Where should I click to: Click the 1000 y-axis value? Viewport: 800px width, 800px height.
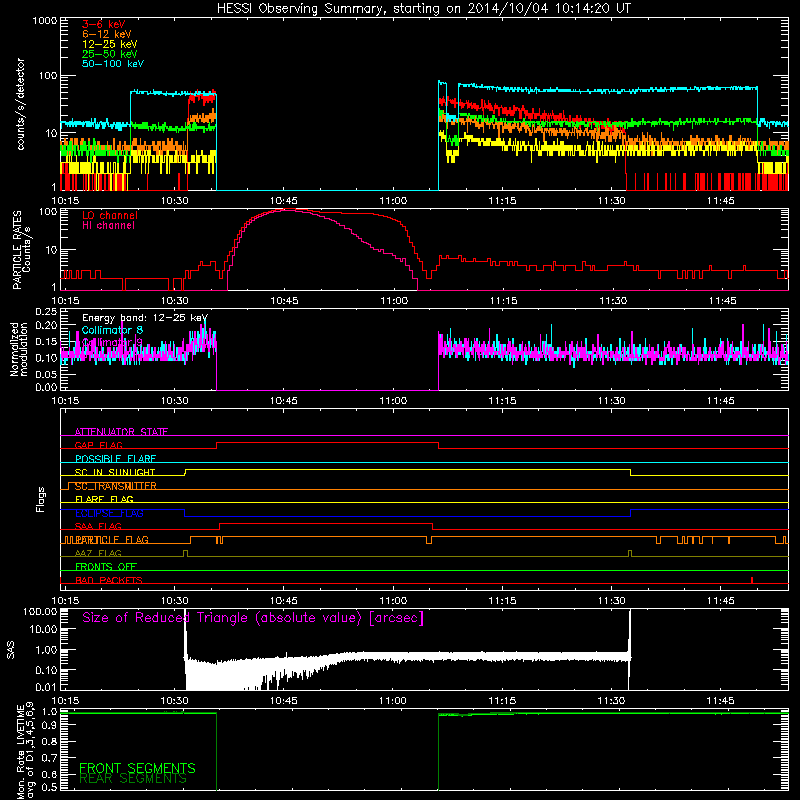click(x=44, y=21)
